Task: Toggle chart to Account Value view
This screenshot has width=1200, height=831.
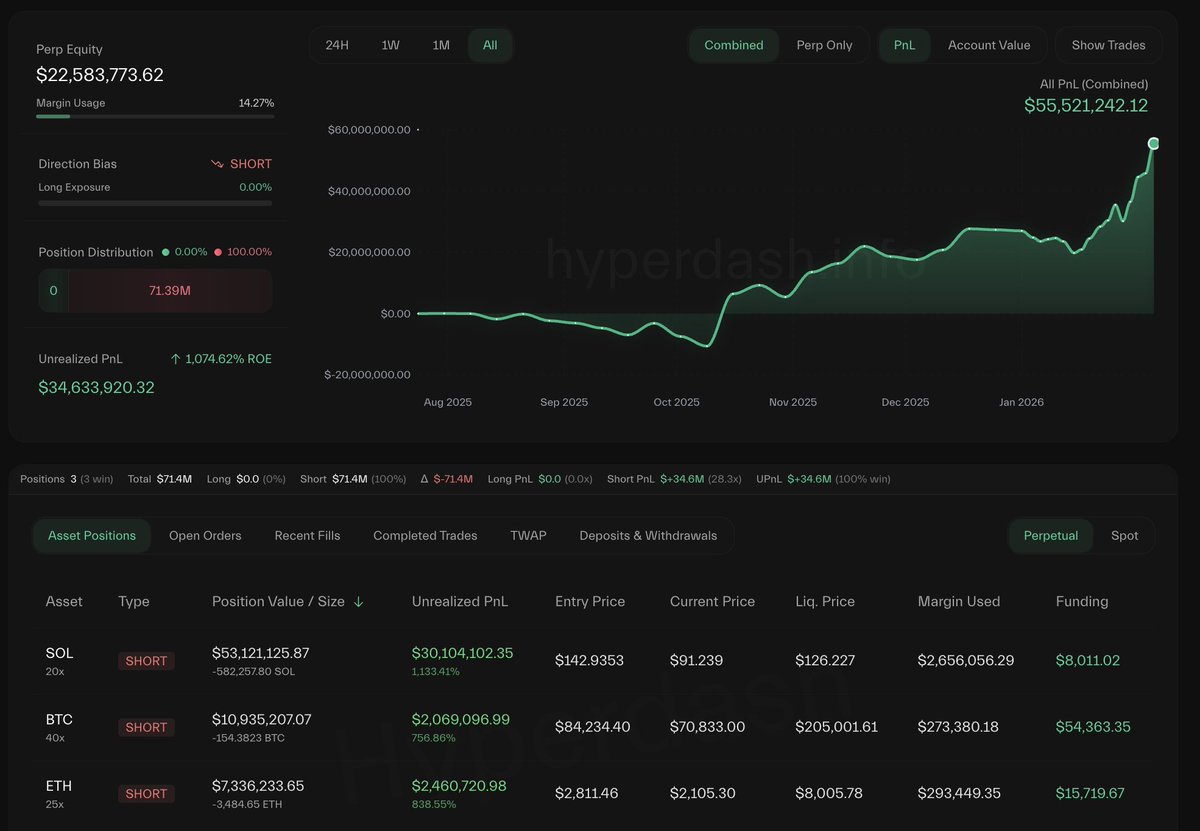Action: (988, 45)
